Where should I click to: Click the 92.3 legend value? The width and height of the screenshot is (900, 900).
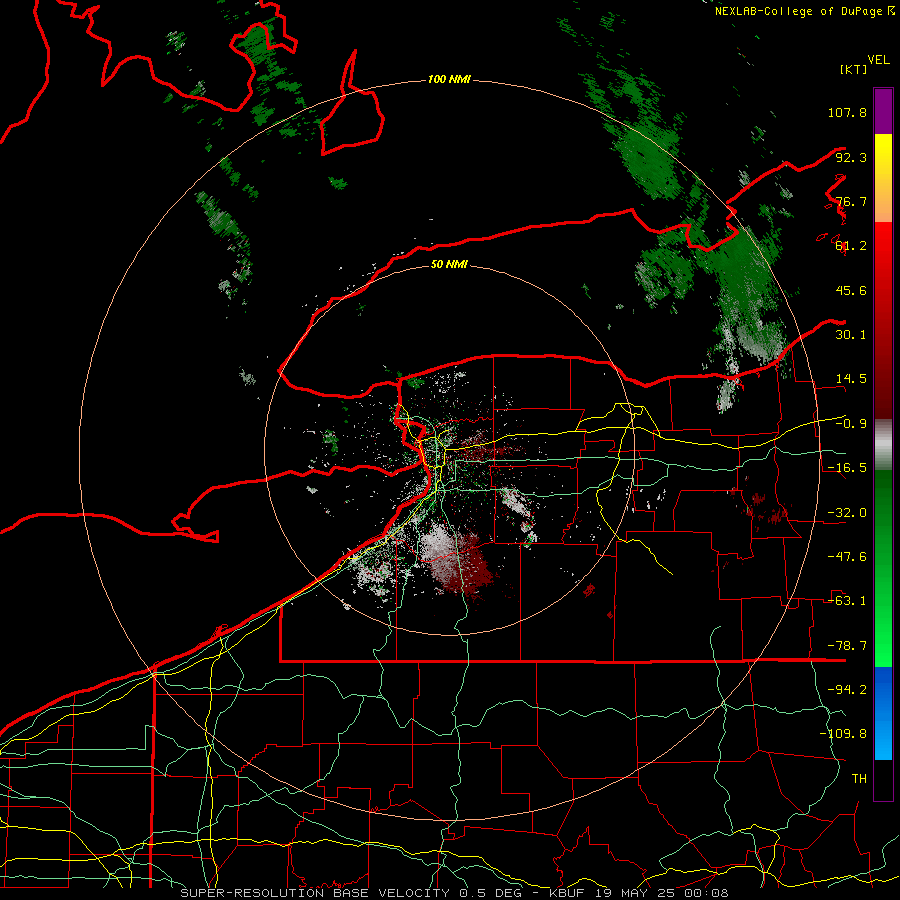851,157
